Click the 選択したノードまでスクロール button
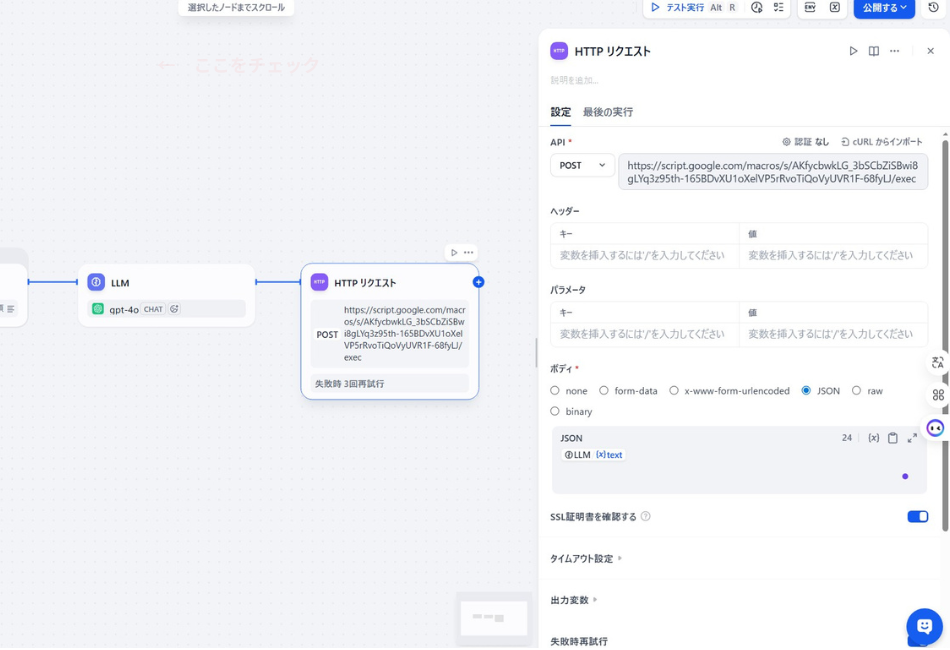This screenshot has width=950, height=650. [236, 7]
